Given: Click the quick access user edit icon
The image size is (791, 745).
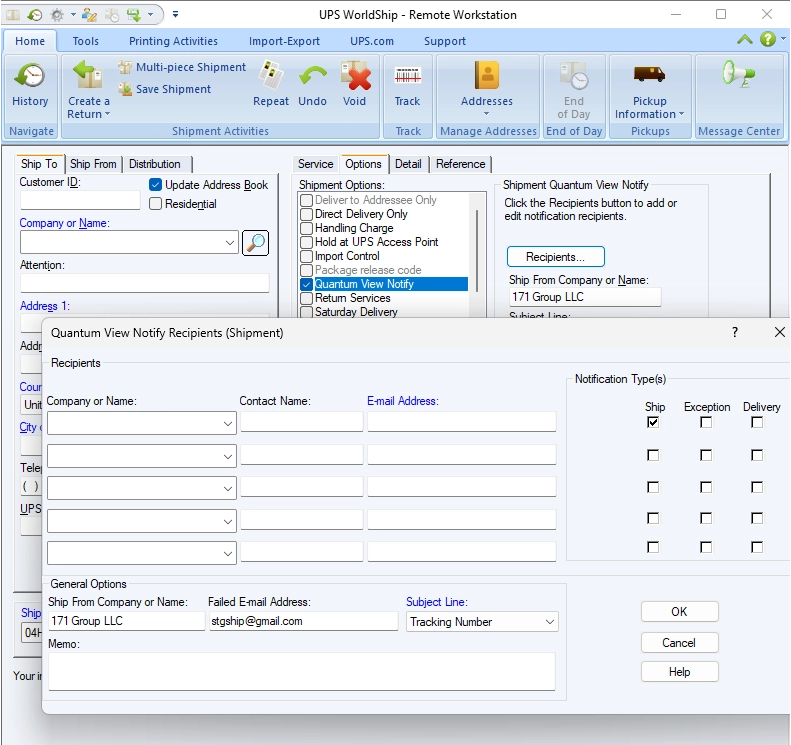Looking at the screenshot, I should (89, 15).
